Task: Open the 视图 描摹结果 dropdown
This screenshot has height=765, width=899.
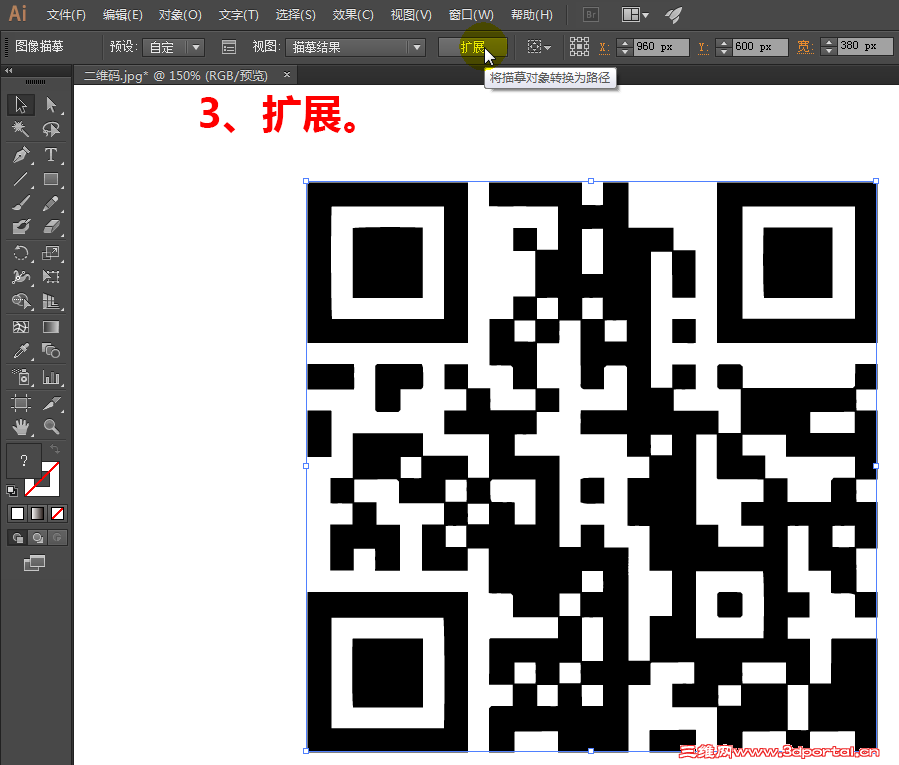Action: coord(355,47)
